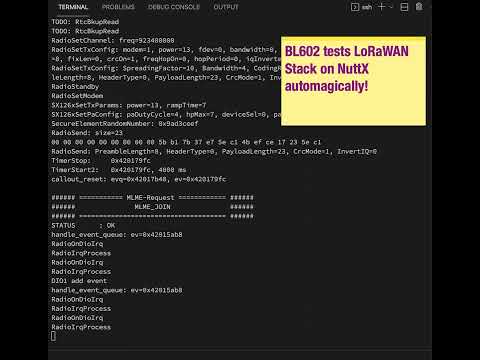Click the 'SX126xSetPaConfig' line
480x360 pixels.
coord(166,115)
